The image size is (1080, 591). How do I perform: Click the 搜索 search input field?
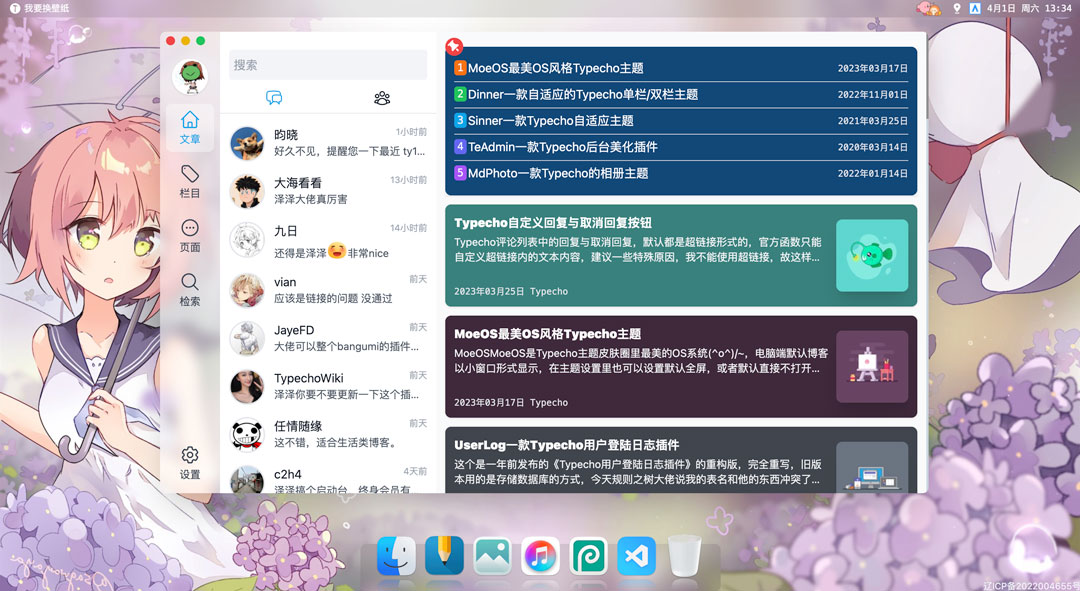[328, 64]
